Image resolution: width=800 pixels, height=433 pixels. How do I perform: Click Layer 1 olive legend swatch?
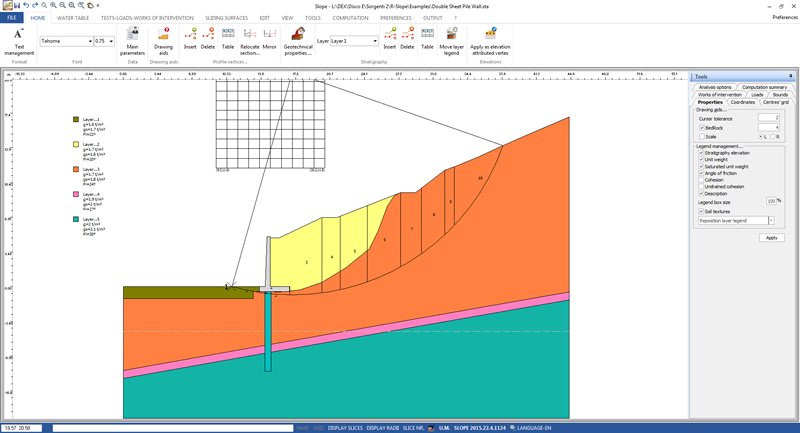[x=76, y=119]
